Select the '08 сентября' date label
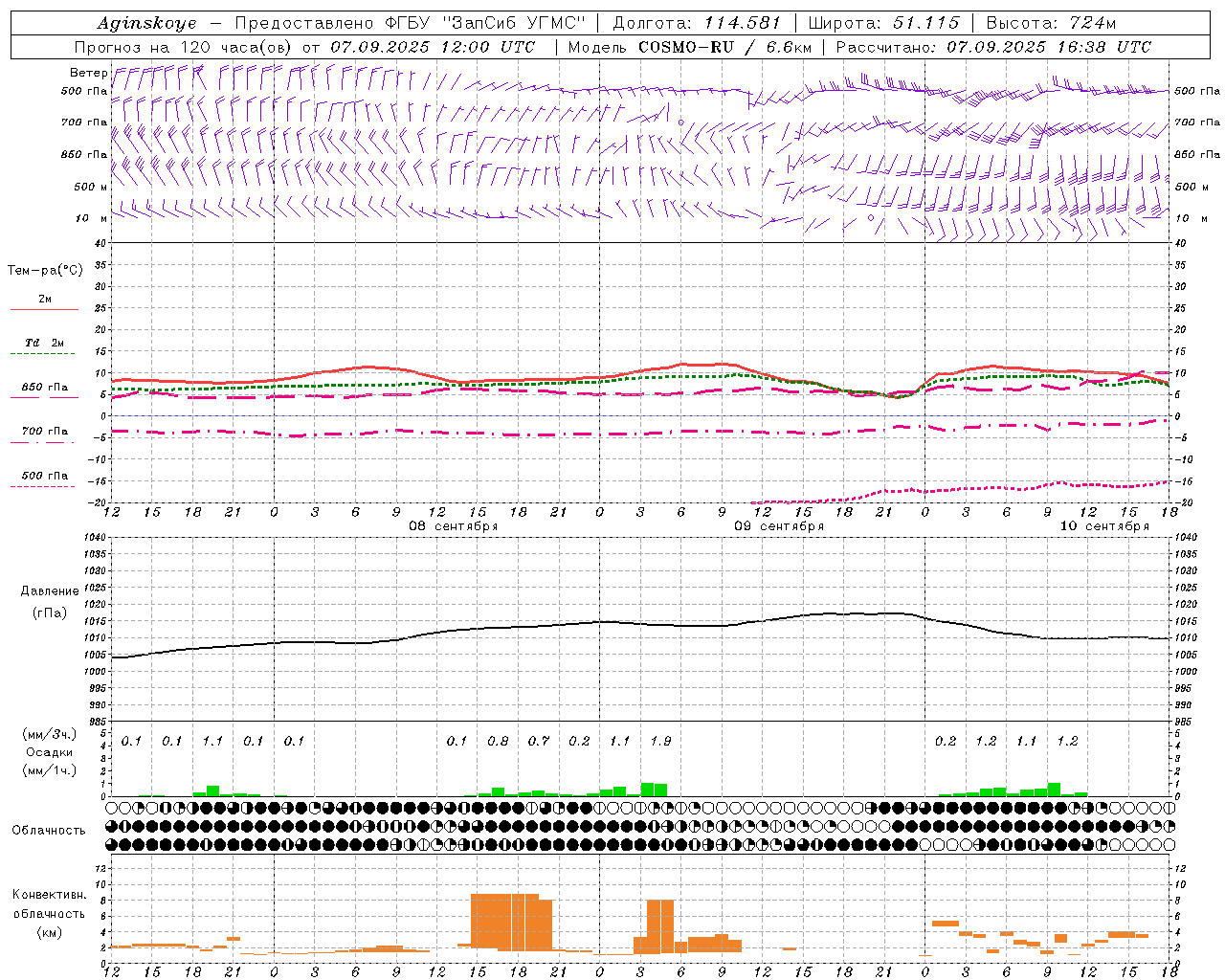Viewport: 1225px width, 980px height. pyautogui.click(x=454, y=526)
